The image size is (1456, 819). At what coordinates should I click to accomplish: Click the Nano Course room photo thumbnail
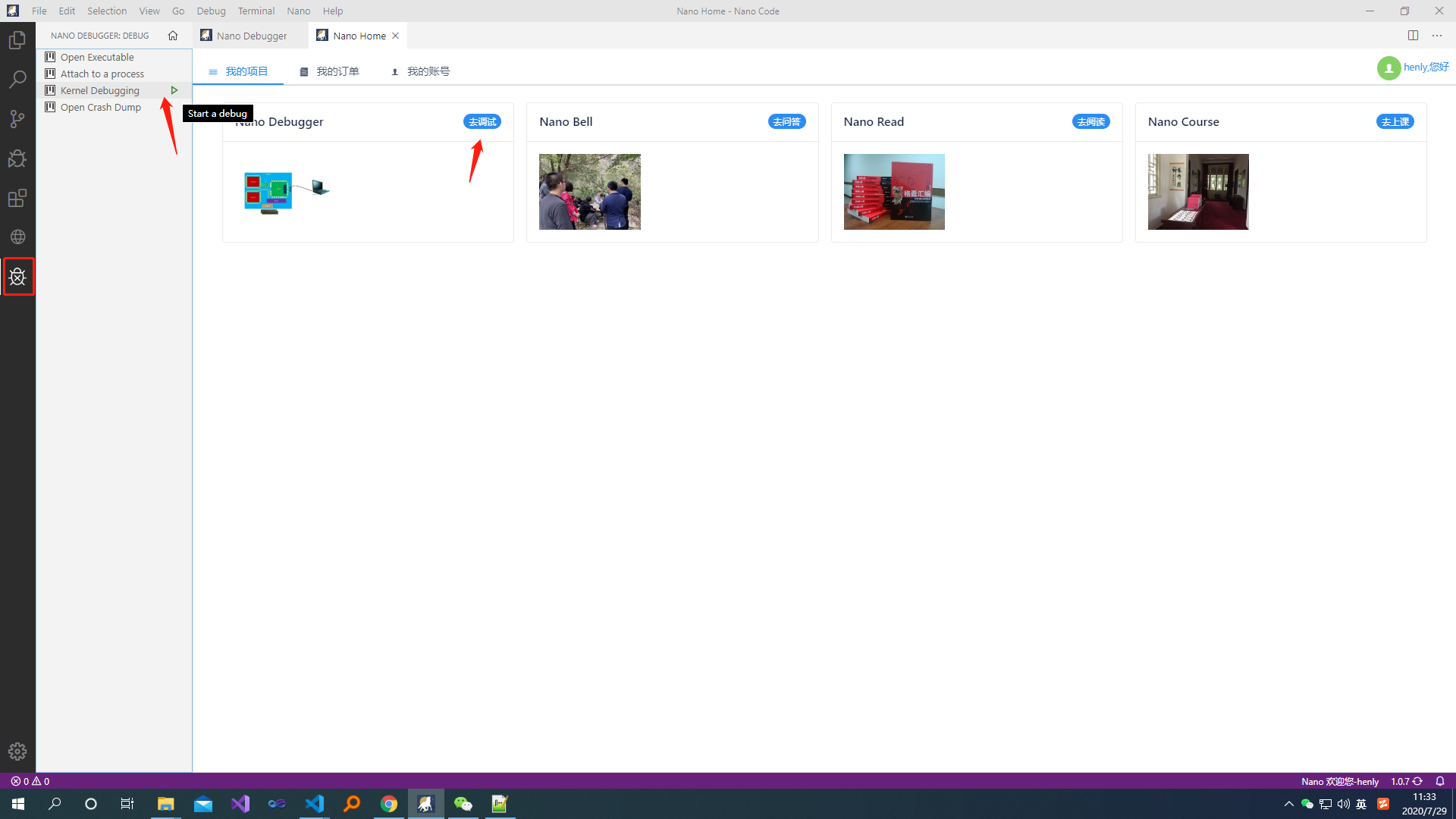pyautogui.click(x=1198, y=192)
